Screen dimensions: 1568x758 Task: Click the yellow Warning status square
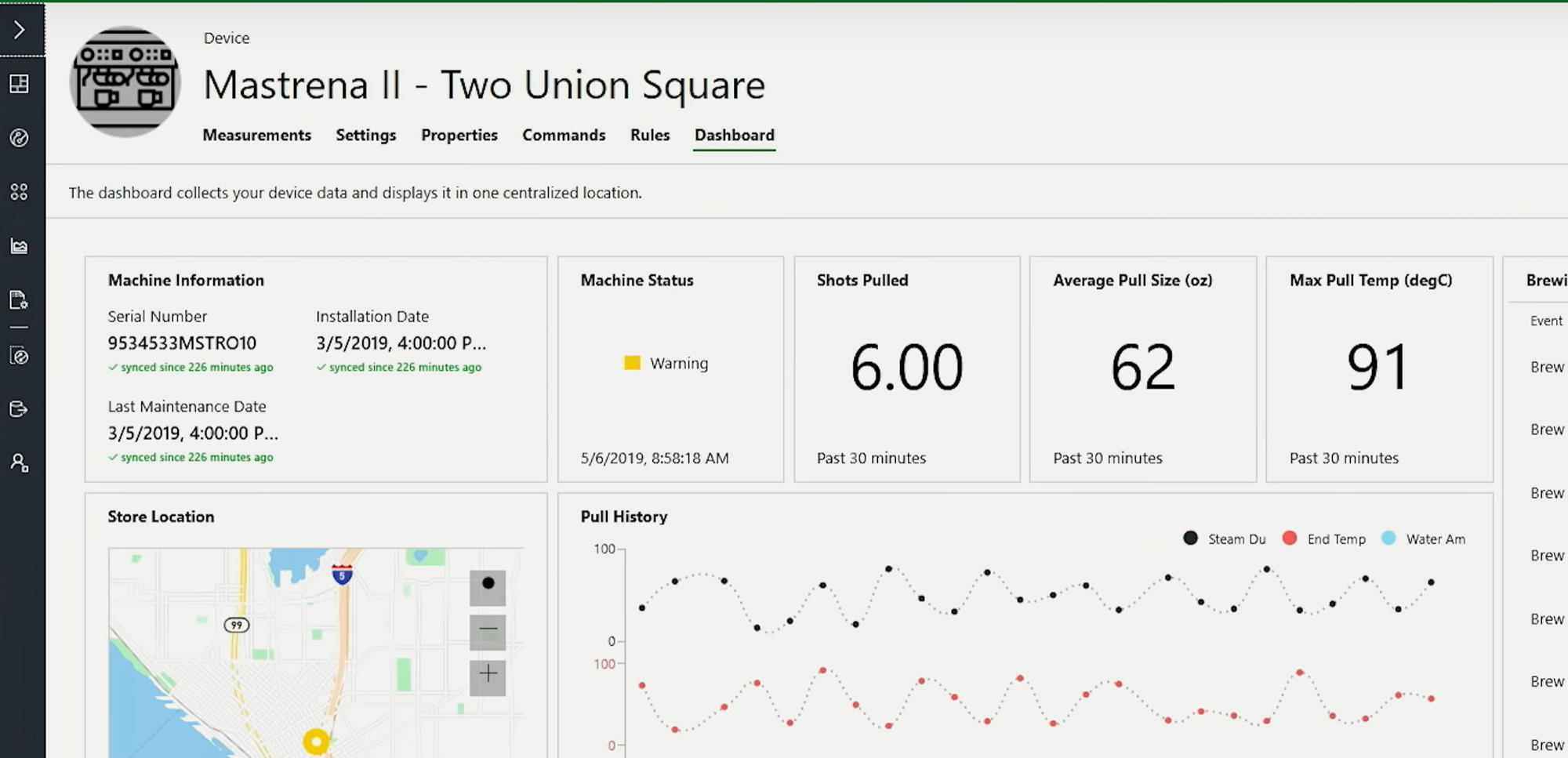632,363
